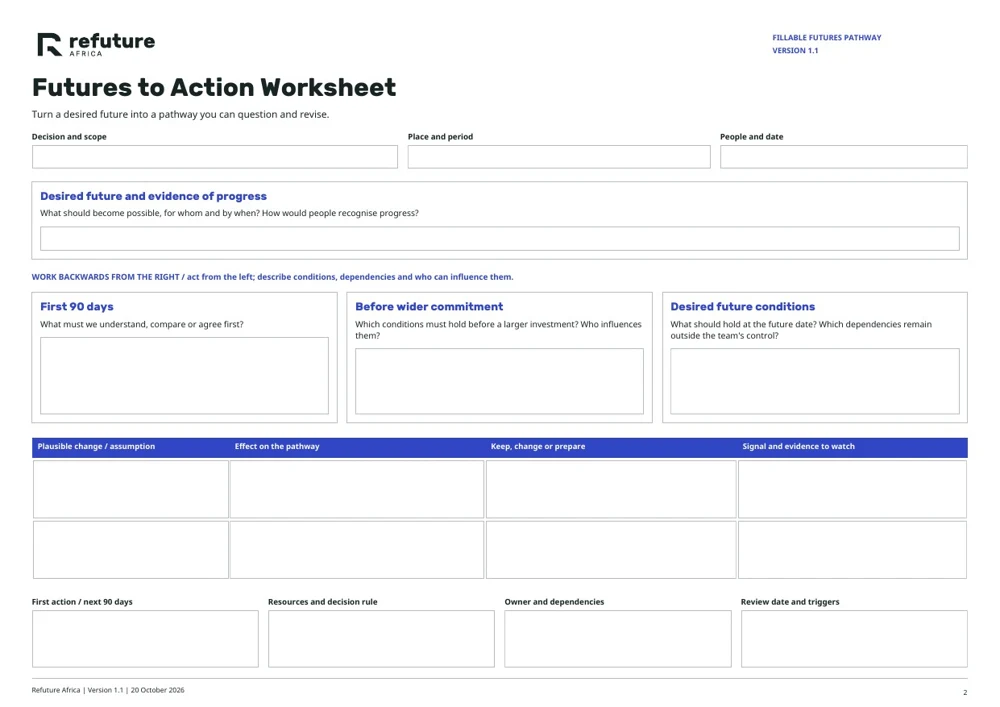This screenshot has width=1000, height=707.
Task: Click the Futures to Action Worksheet title
Action: pos(214,87)
